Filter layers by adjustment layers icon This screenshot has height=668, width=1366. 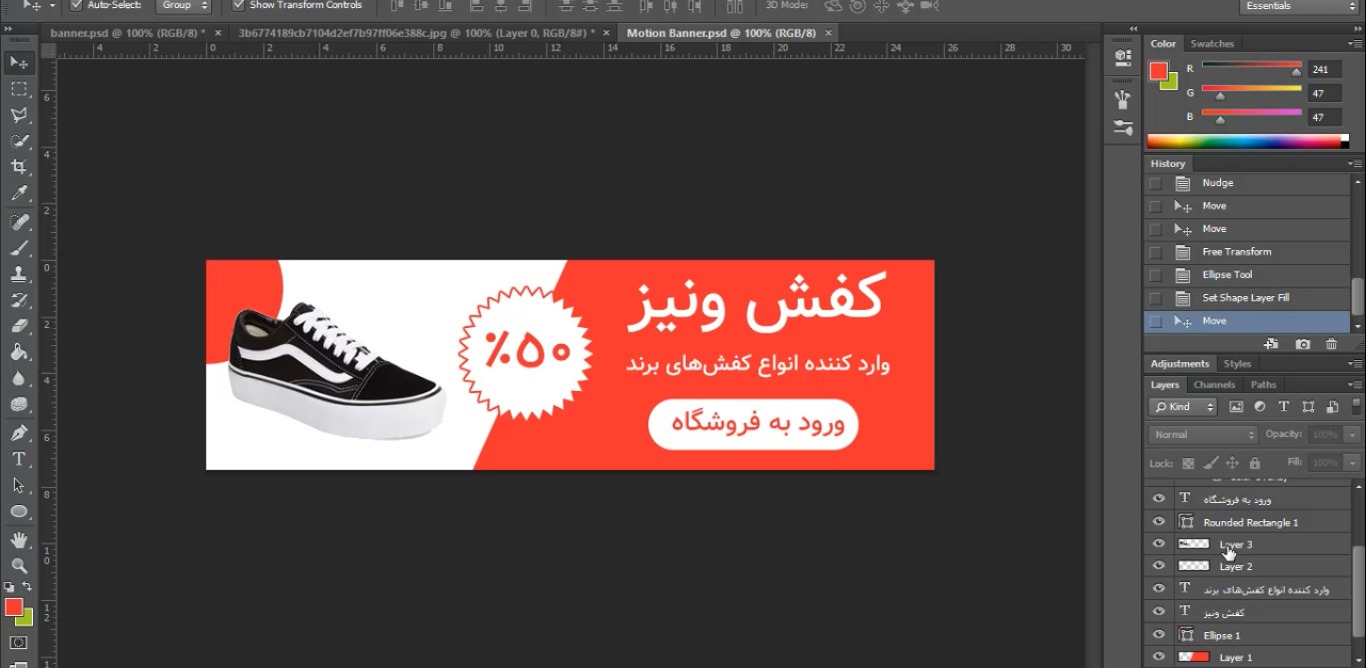[x=1260, y=407]
